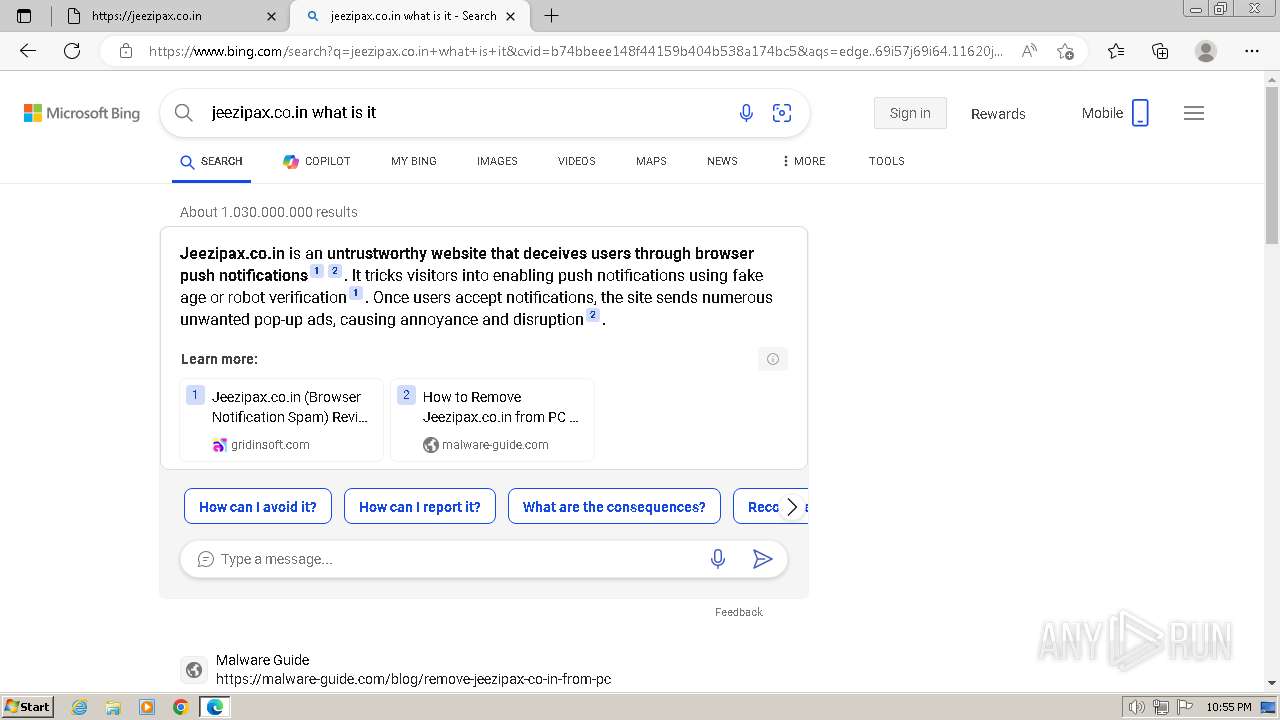Open the browser profile icon
This screenshot has width=1280, height=720.
(x=1206, y=51)
